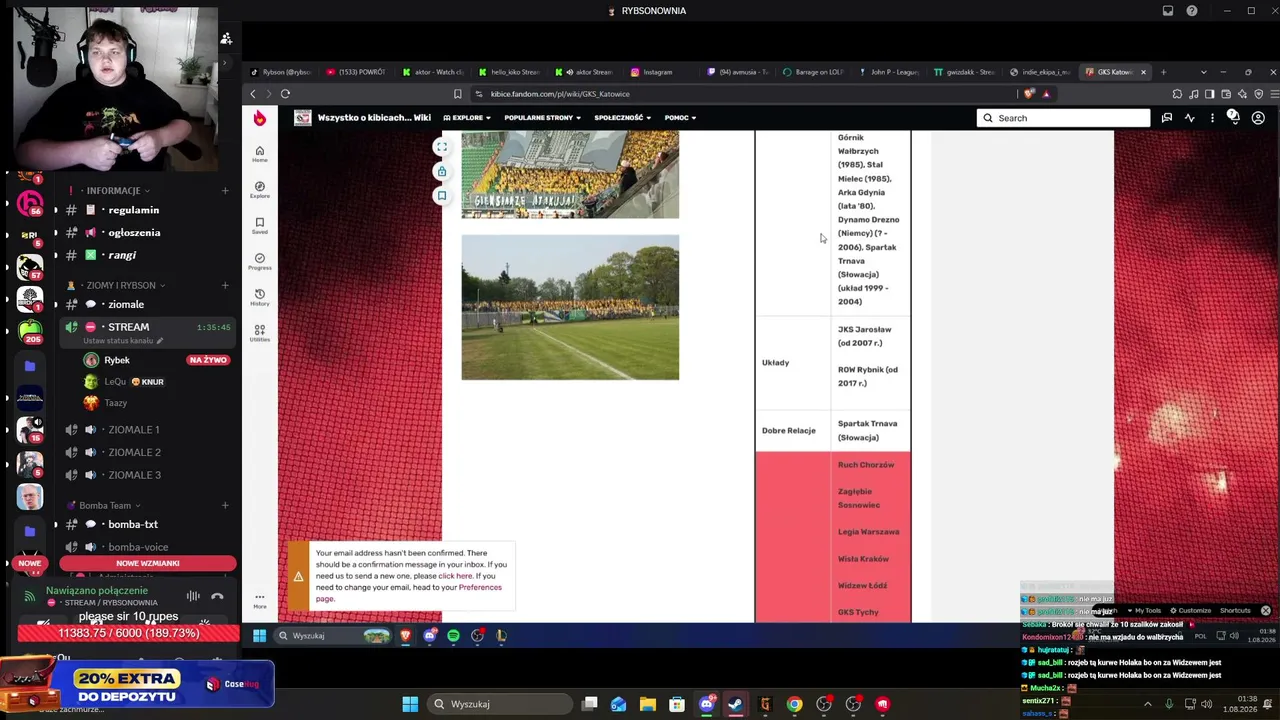Screen dimensions: 1280x720
Task: Click the Ruch Chorzów table entry
Action: coord(866,465)
